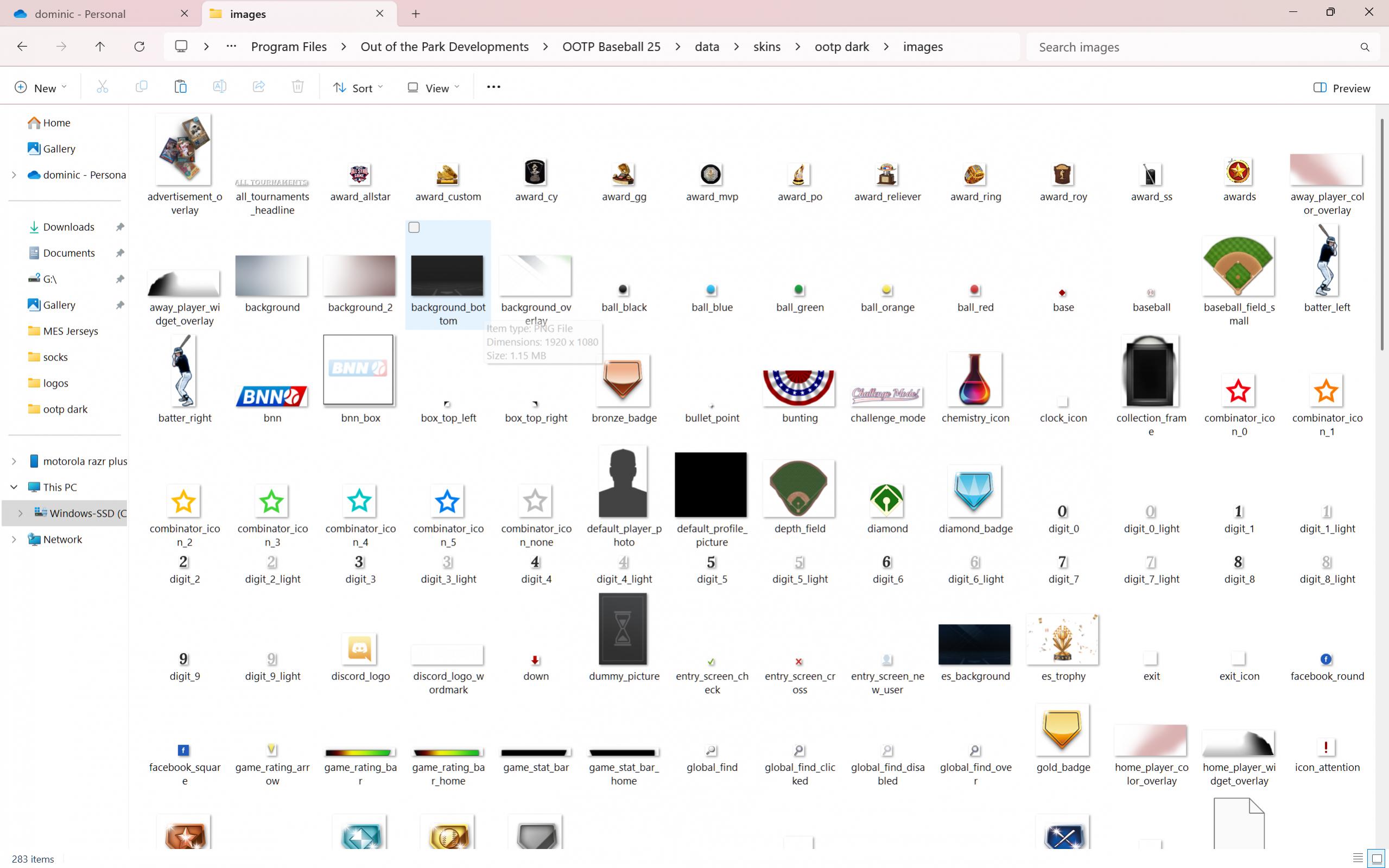Go up one folder level

point(100,47)
